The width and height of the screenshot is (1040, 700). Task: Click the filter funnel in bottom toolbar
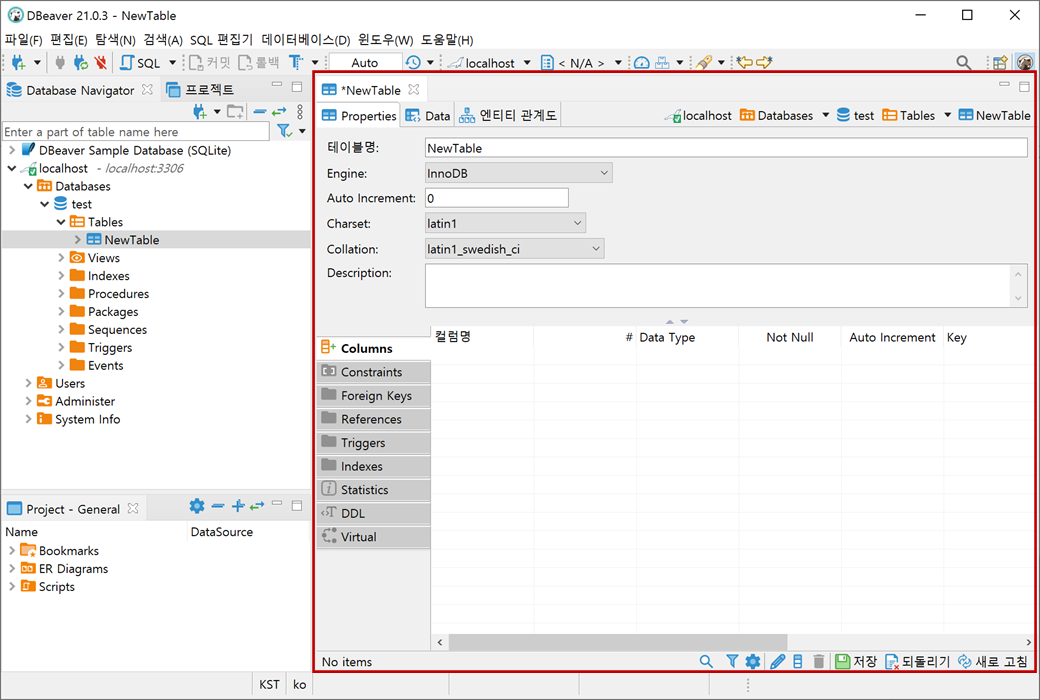tap(732, 662)
